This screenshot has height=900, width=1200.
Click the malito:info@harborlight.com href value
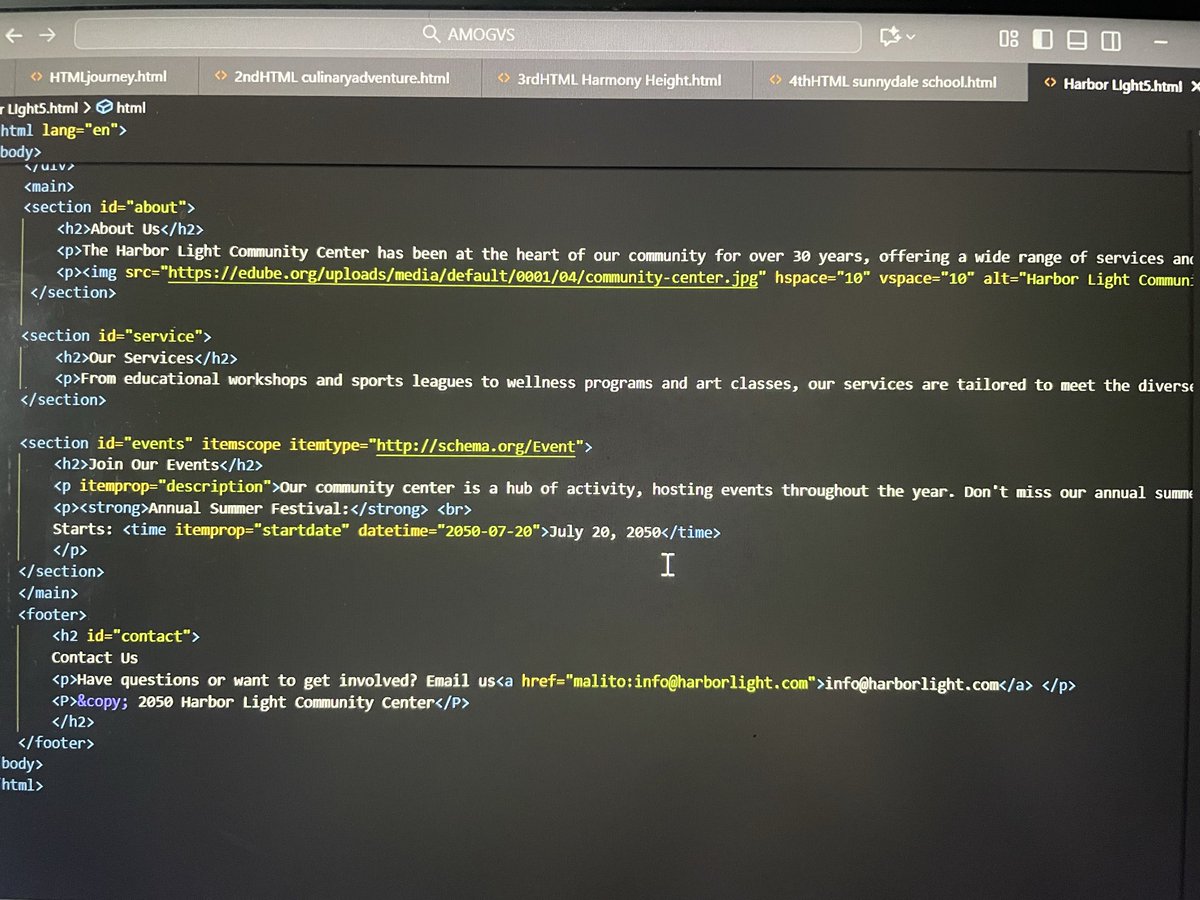(690, 683)
